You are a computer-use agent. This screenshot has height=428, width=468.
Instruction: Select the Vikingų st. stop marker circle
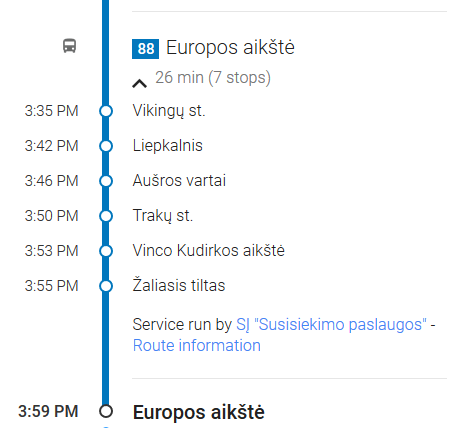pos(106,111)
